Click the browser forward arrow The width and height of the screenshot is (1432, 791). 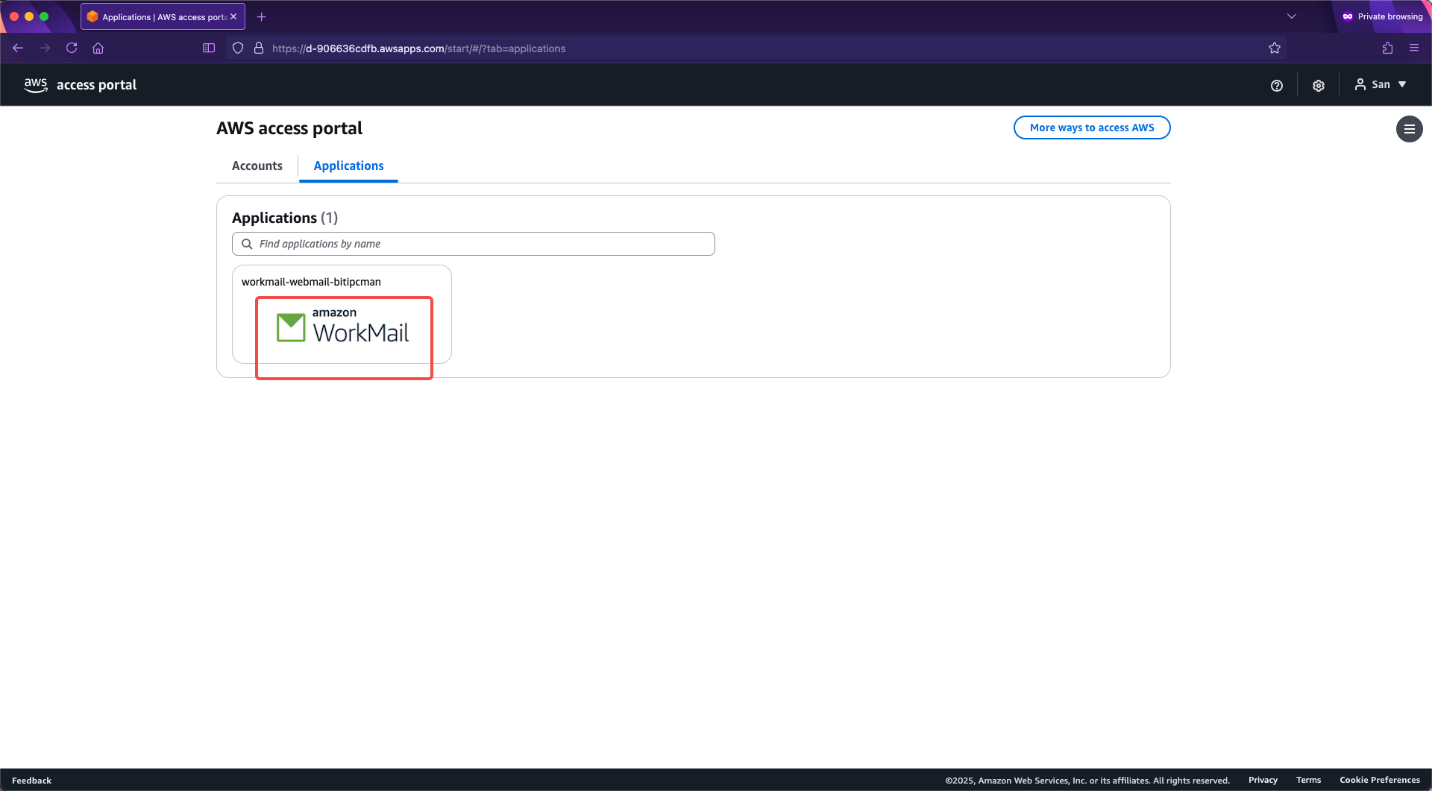(44, 48)
